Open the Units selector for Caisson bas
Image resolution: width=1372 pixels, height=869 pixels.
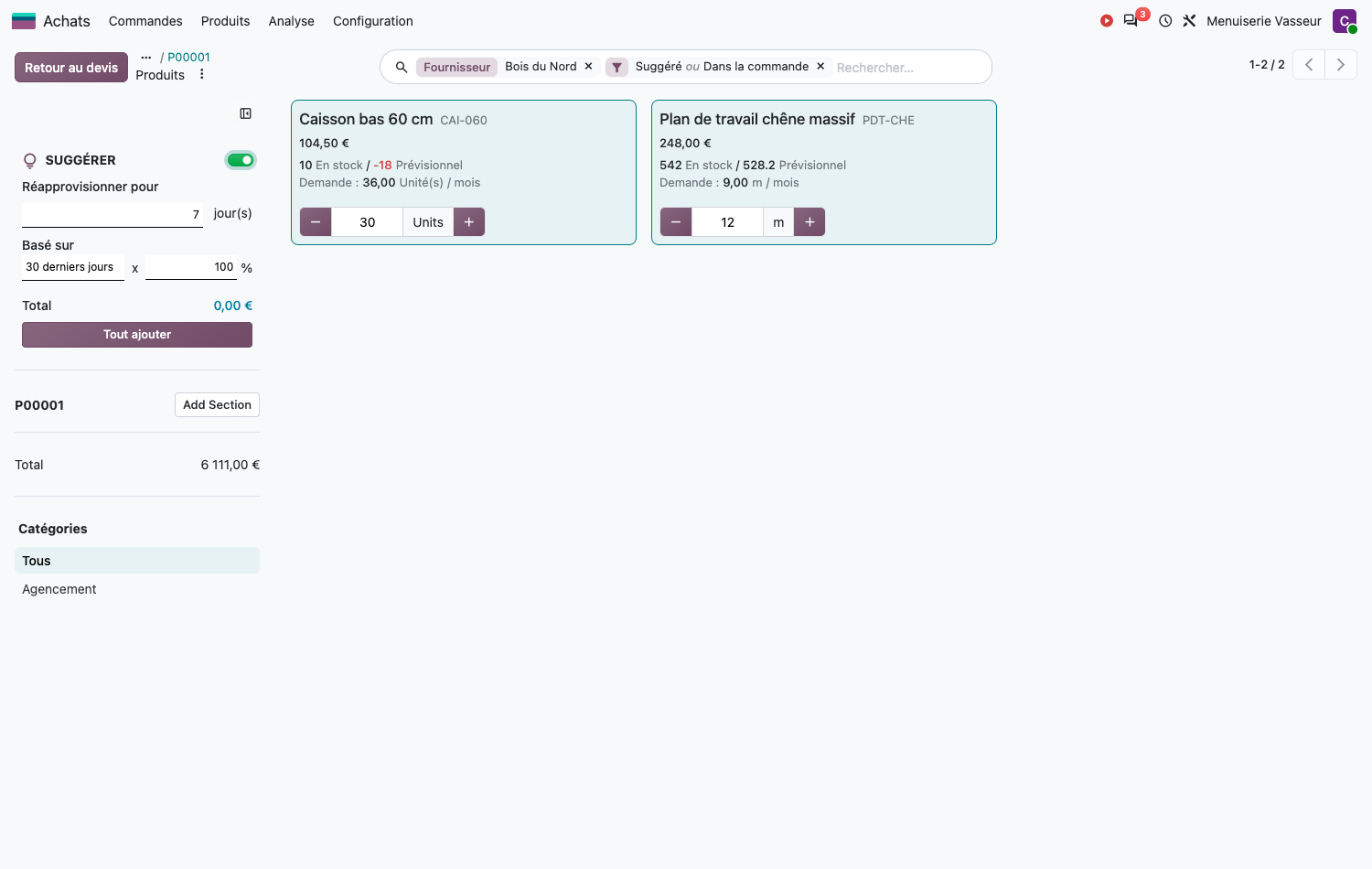tap(428, 222)
